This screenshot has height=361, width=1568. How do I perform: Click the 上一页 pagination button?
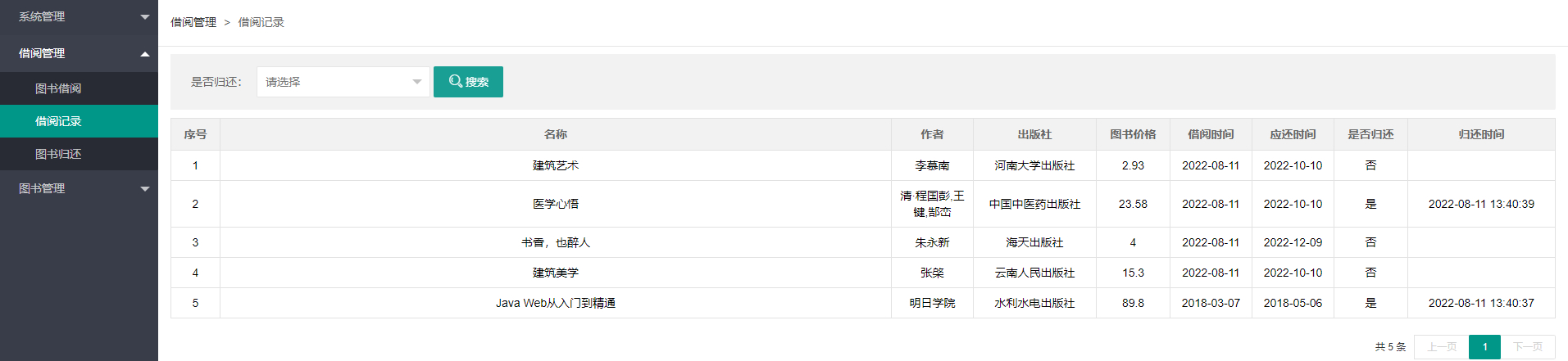click(1442, 347)
